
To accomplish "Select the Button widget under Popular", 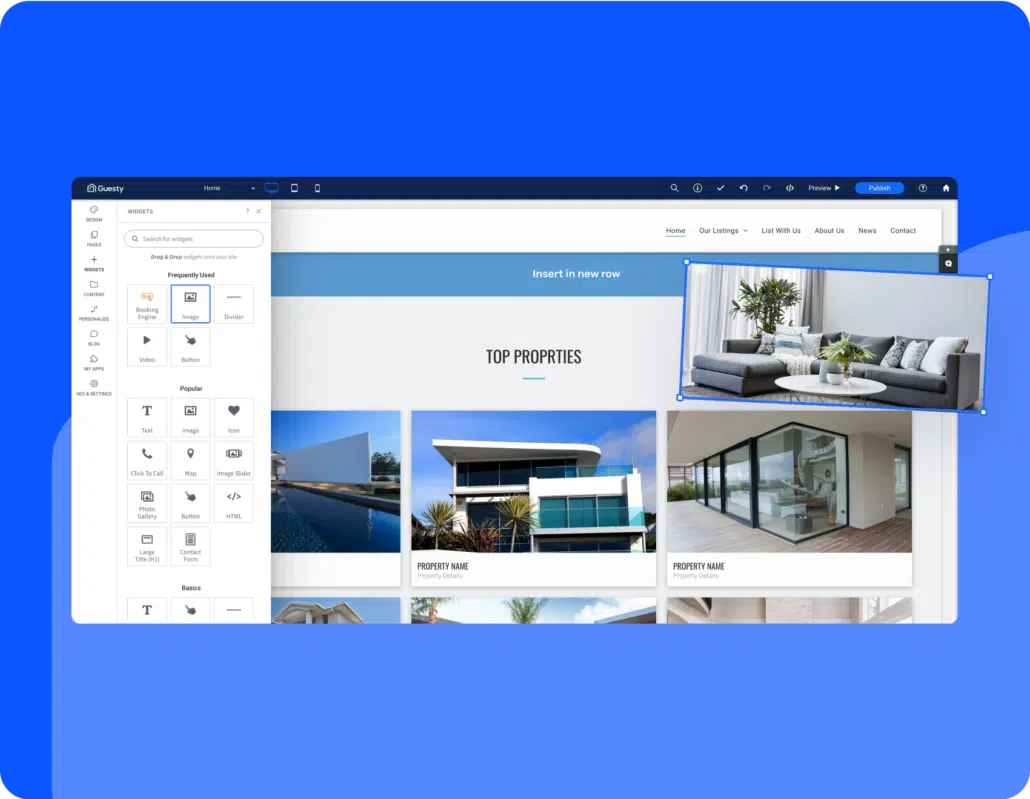I will pos(190,503).
